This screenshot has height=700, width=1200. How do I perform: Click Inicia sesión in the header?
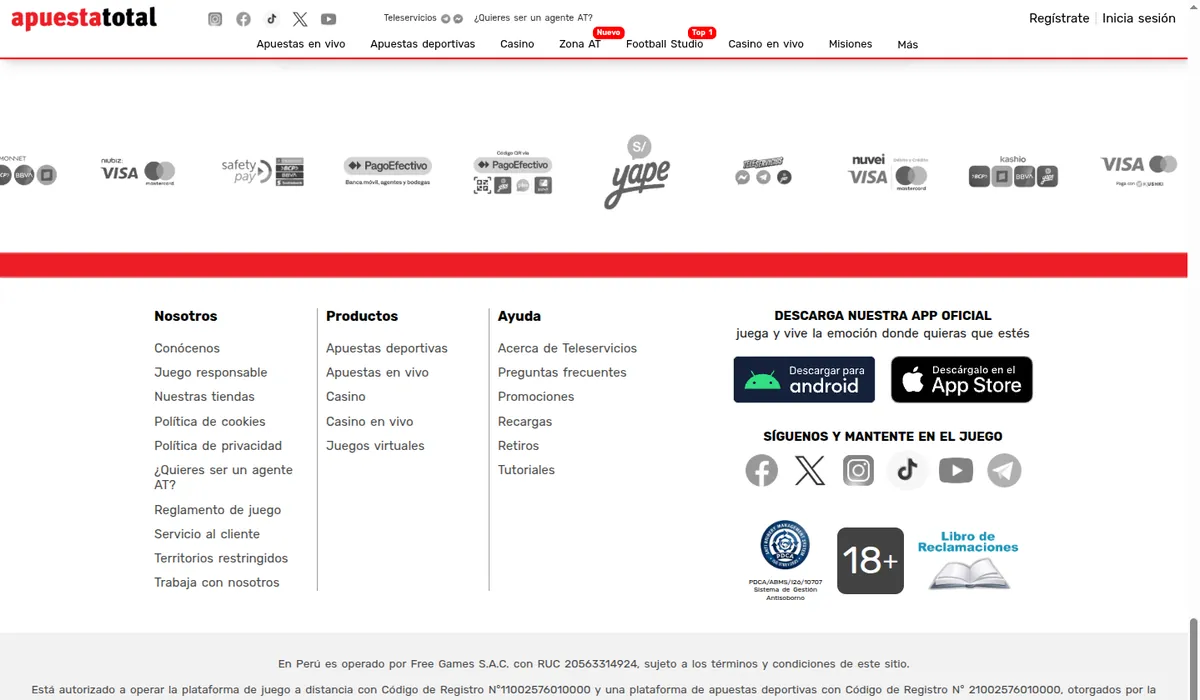click(1139, 18)
